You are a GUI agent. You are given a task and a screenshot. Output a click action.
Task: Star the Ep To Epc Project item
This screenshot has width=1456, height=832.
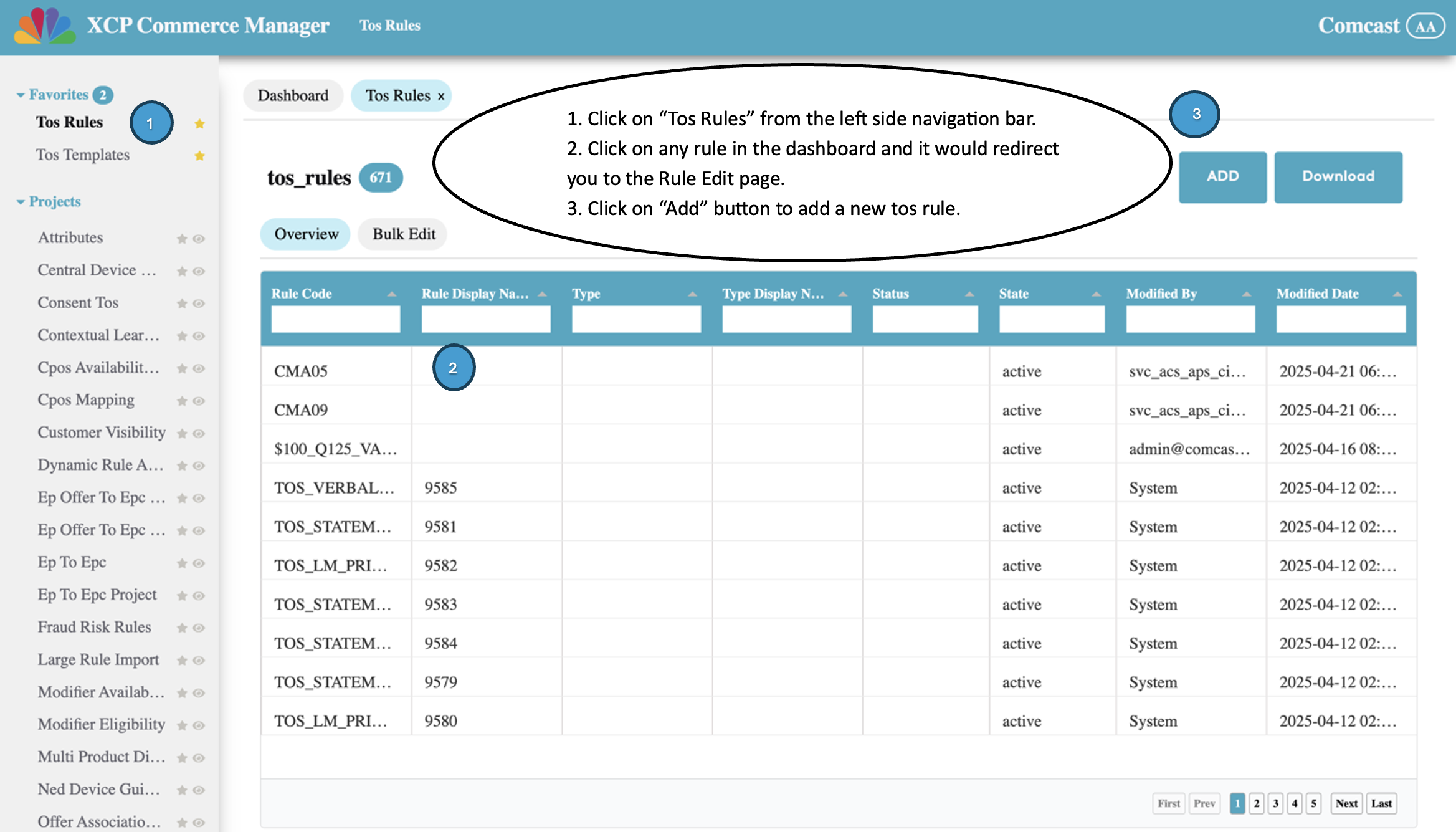point(182,595)
